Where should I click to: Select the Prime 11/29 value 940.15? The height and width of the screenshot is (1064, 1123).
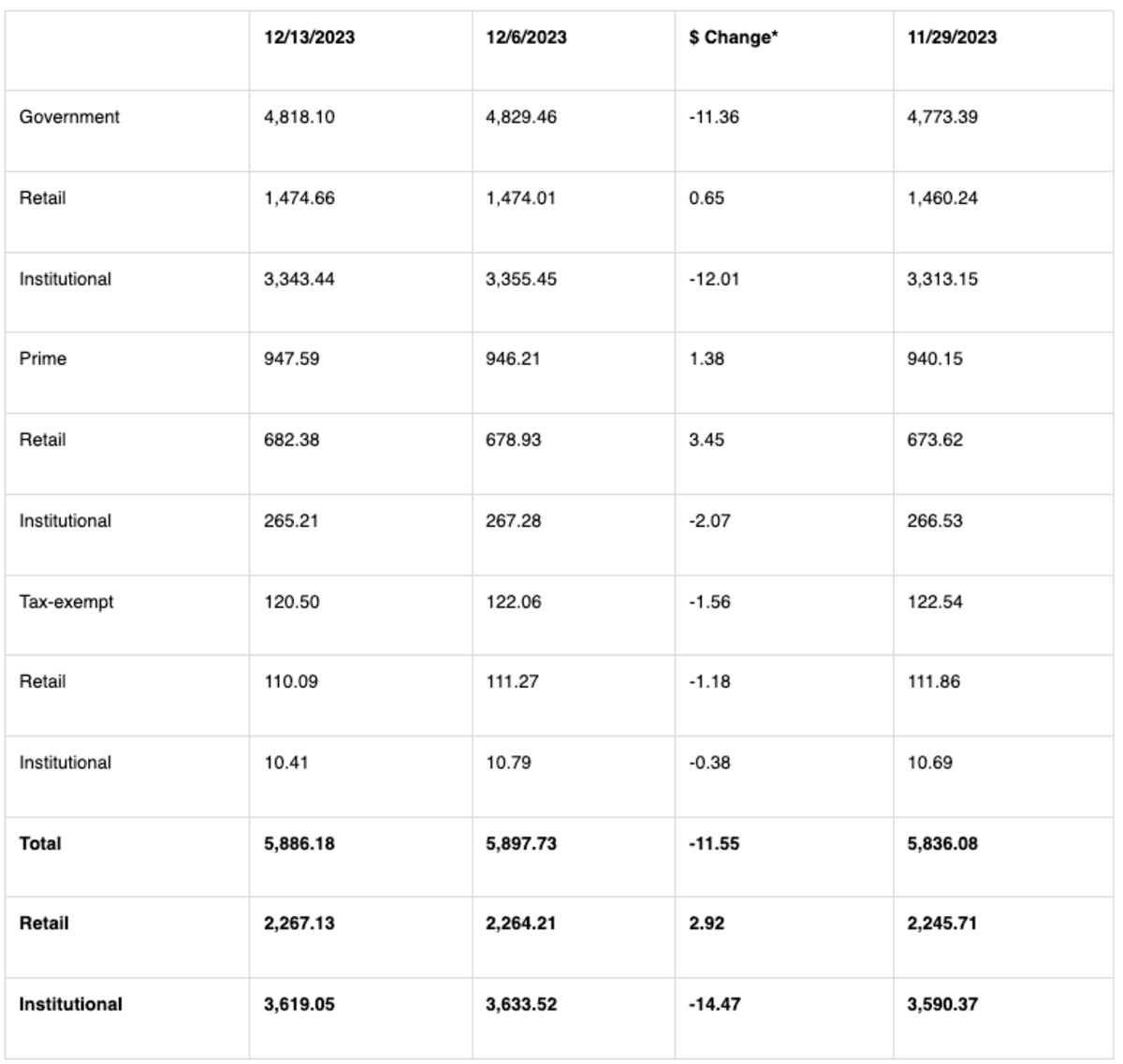point(935,358)
